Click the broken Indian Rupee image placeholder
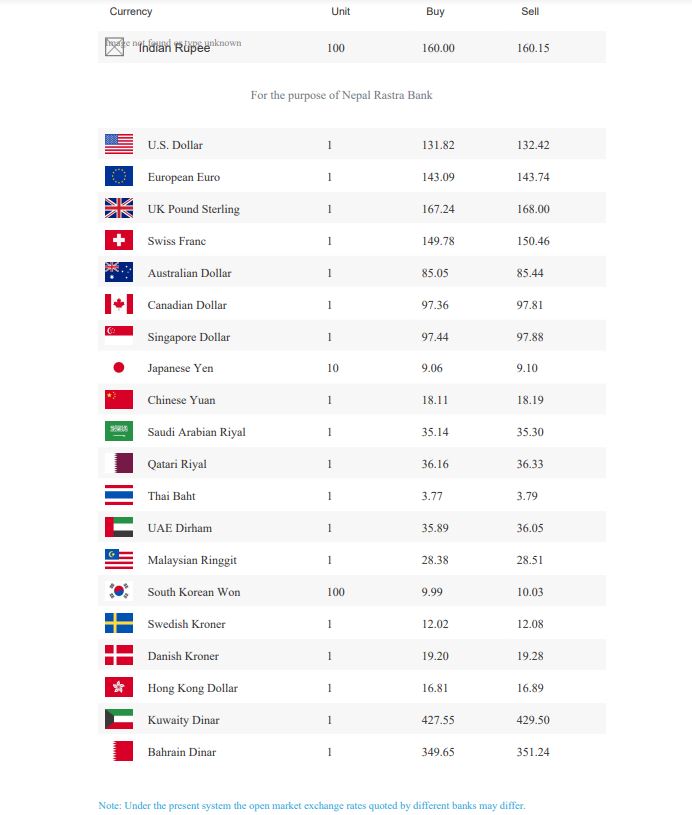 (x=114, y=47)
